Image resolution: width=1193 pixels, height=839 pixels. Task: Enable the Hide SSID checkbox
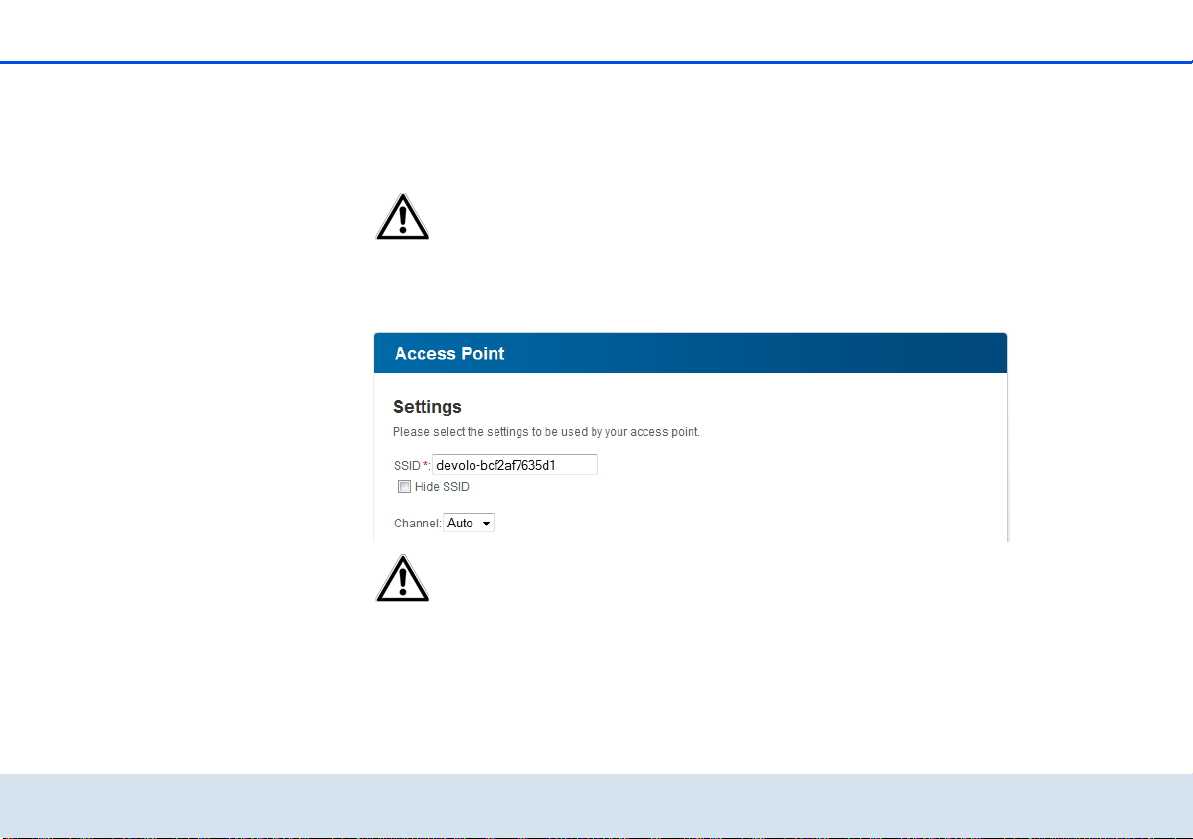point(405,487)
